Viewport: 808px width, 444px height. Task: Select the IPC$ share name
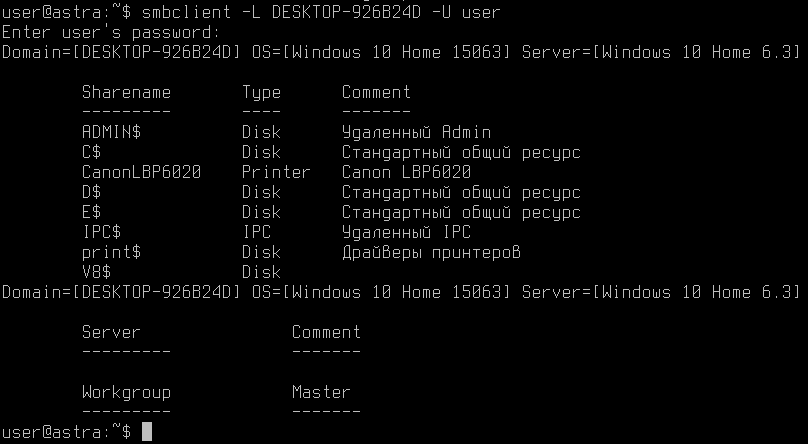(x=101, y=232)
